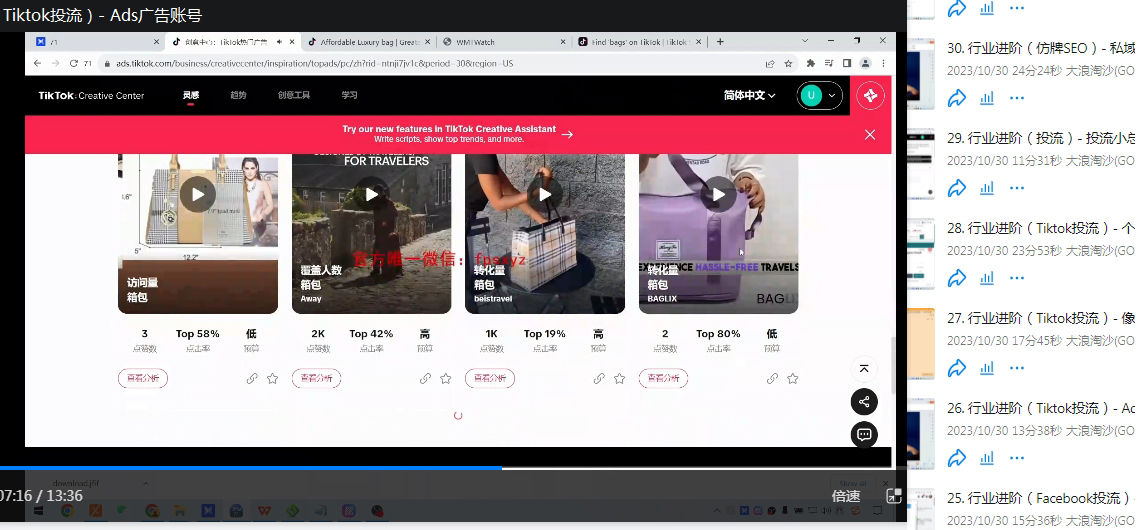Image resolution: width=1144 pixels, height=530 pixels.
Task: Favorite the BAGLIX ad with star icon
Action: click(792, 378)
